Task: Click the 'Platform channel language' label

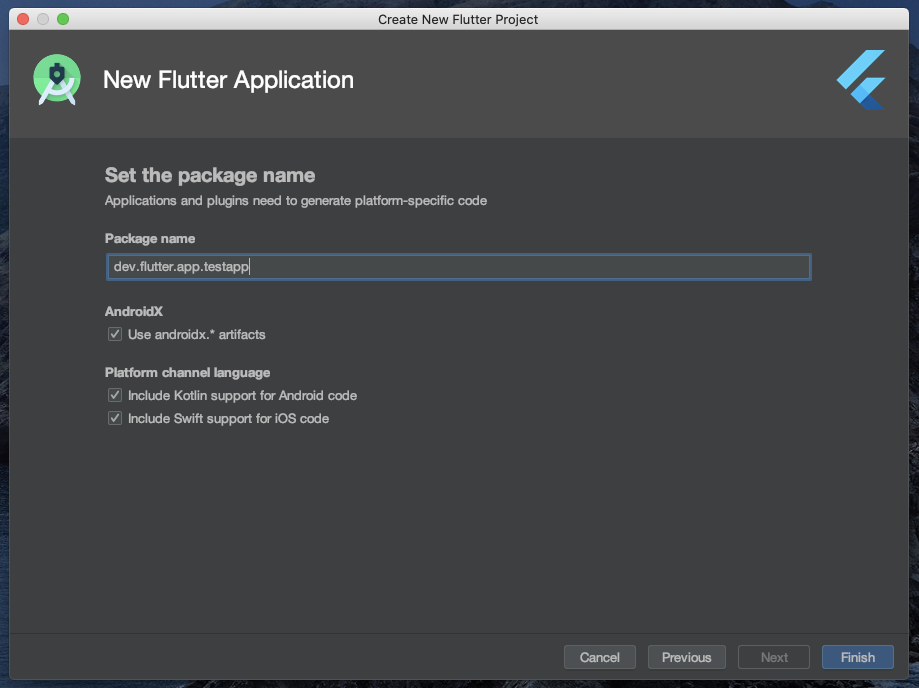Action: (x=188, y=373)
